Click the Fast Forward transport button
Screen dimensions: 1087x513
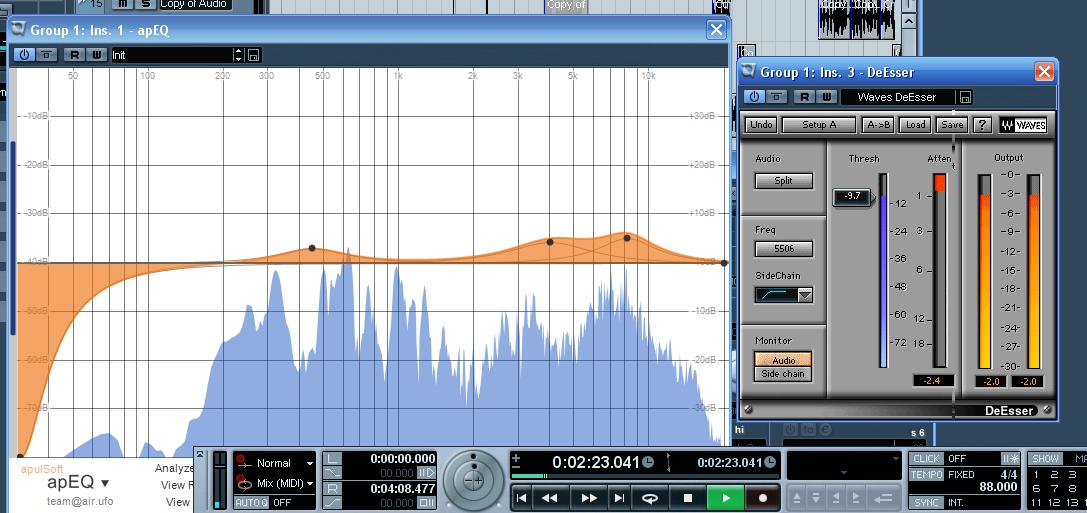589,498
